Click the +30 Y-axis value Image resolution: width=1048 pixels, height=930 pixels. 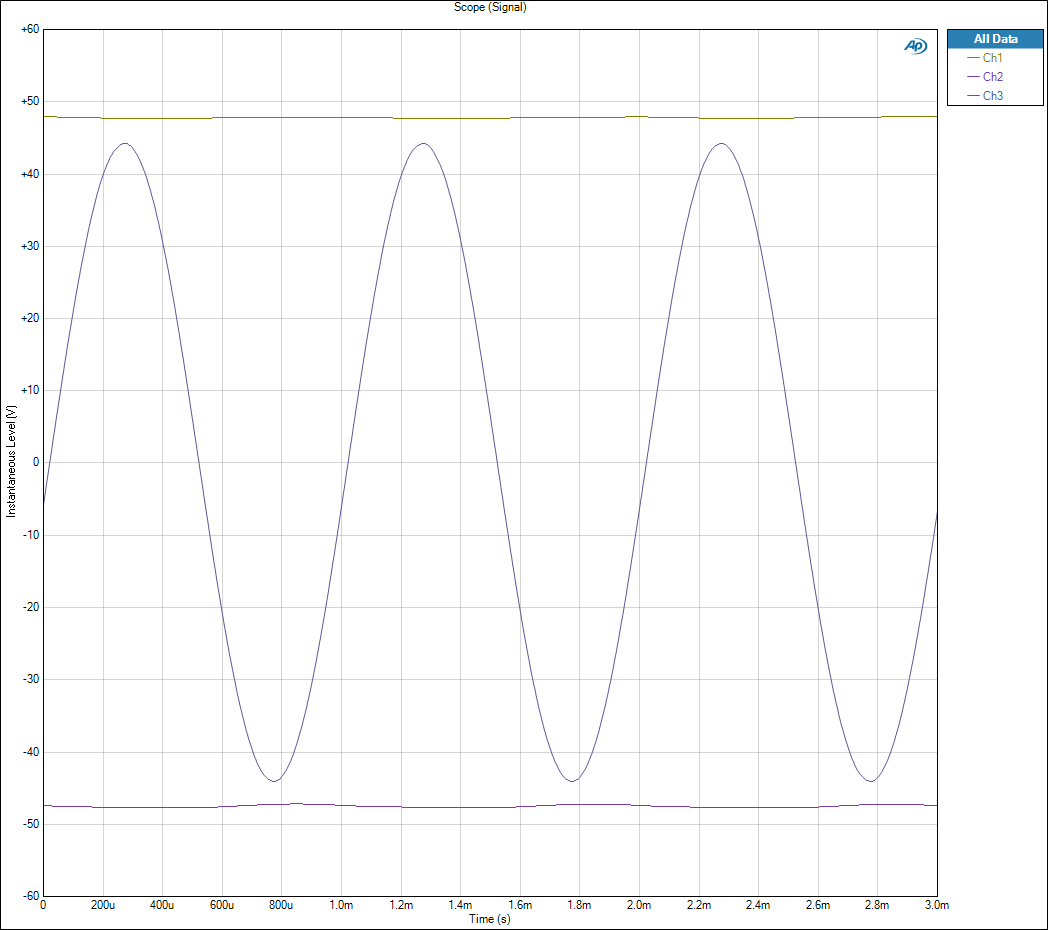(x=30, y=246)
